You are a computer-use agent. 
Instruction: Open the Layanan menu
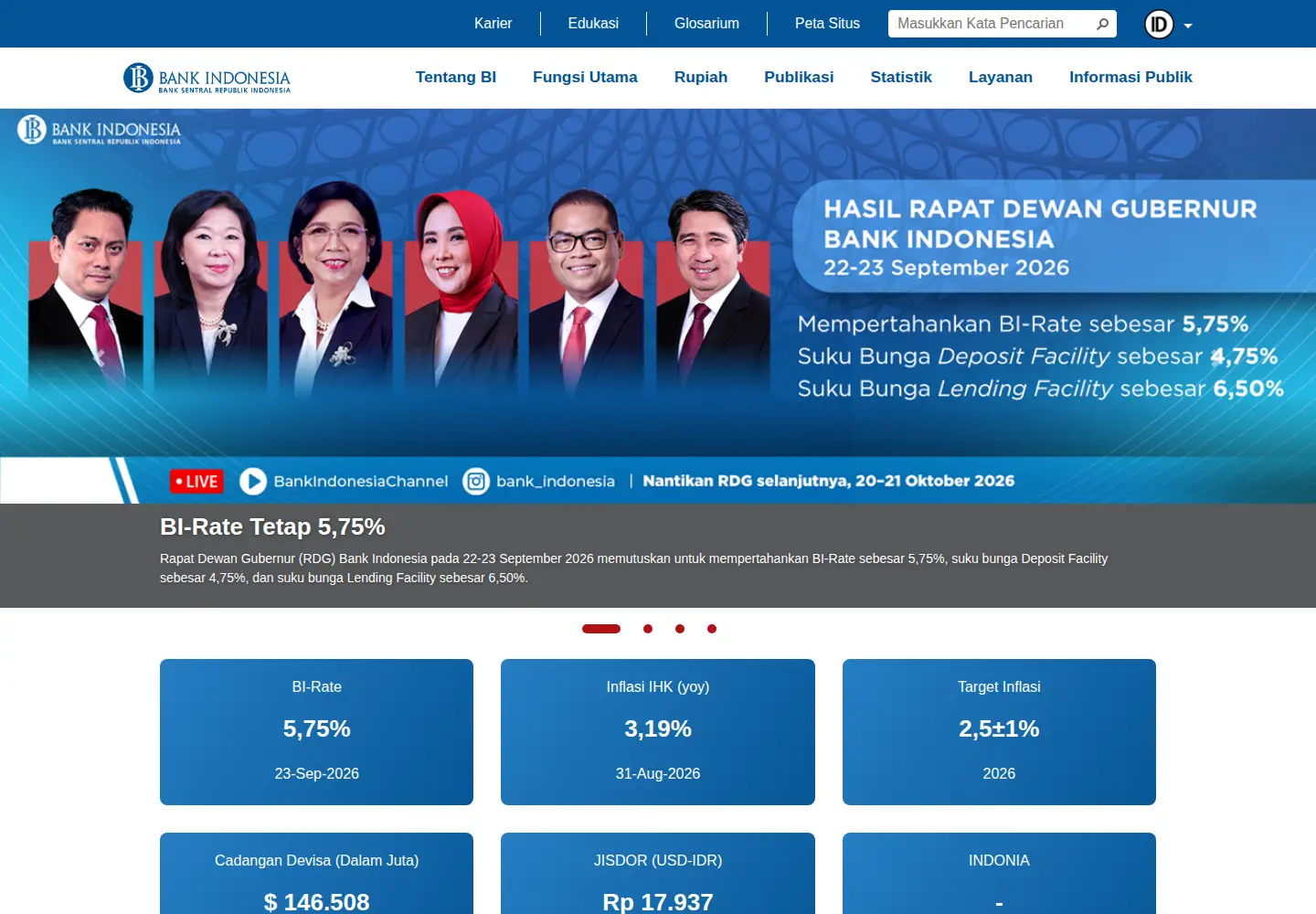[1001, 78]
